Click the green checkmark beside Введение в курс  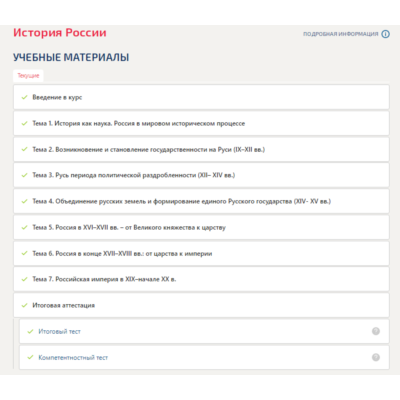point(24,97)
